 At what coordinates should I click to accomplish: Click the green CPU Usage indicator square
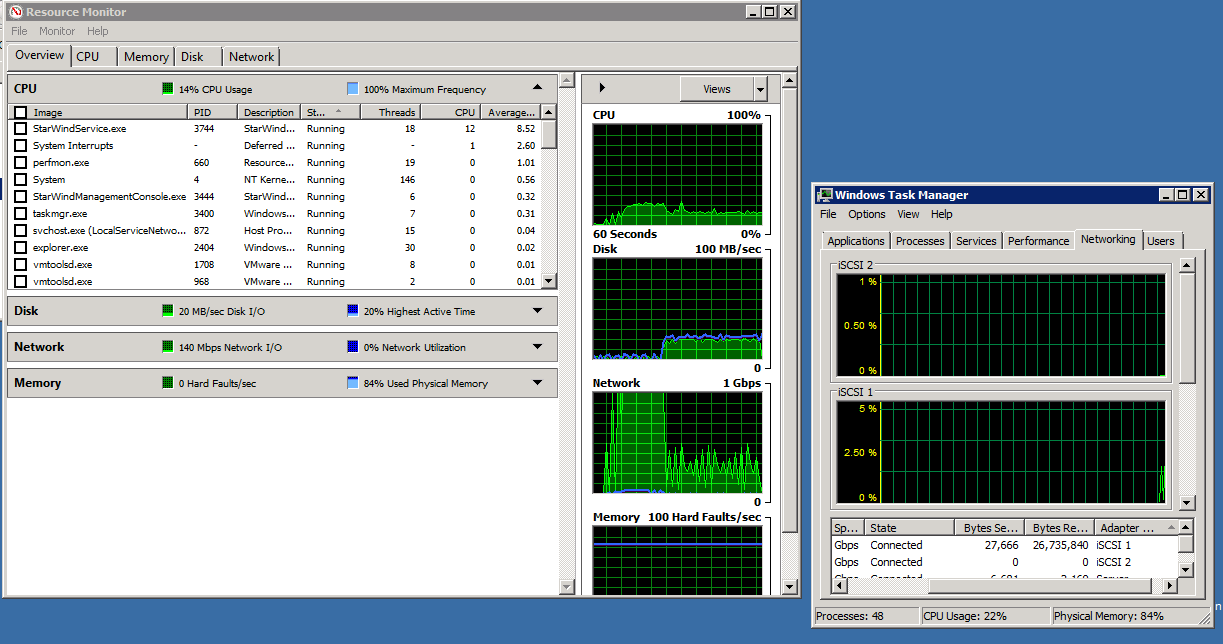pyautogui.click(x=168, y=89)
